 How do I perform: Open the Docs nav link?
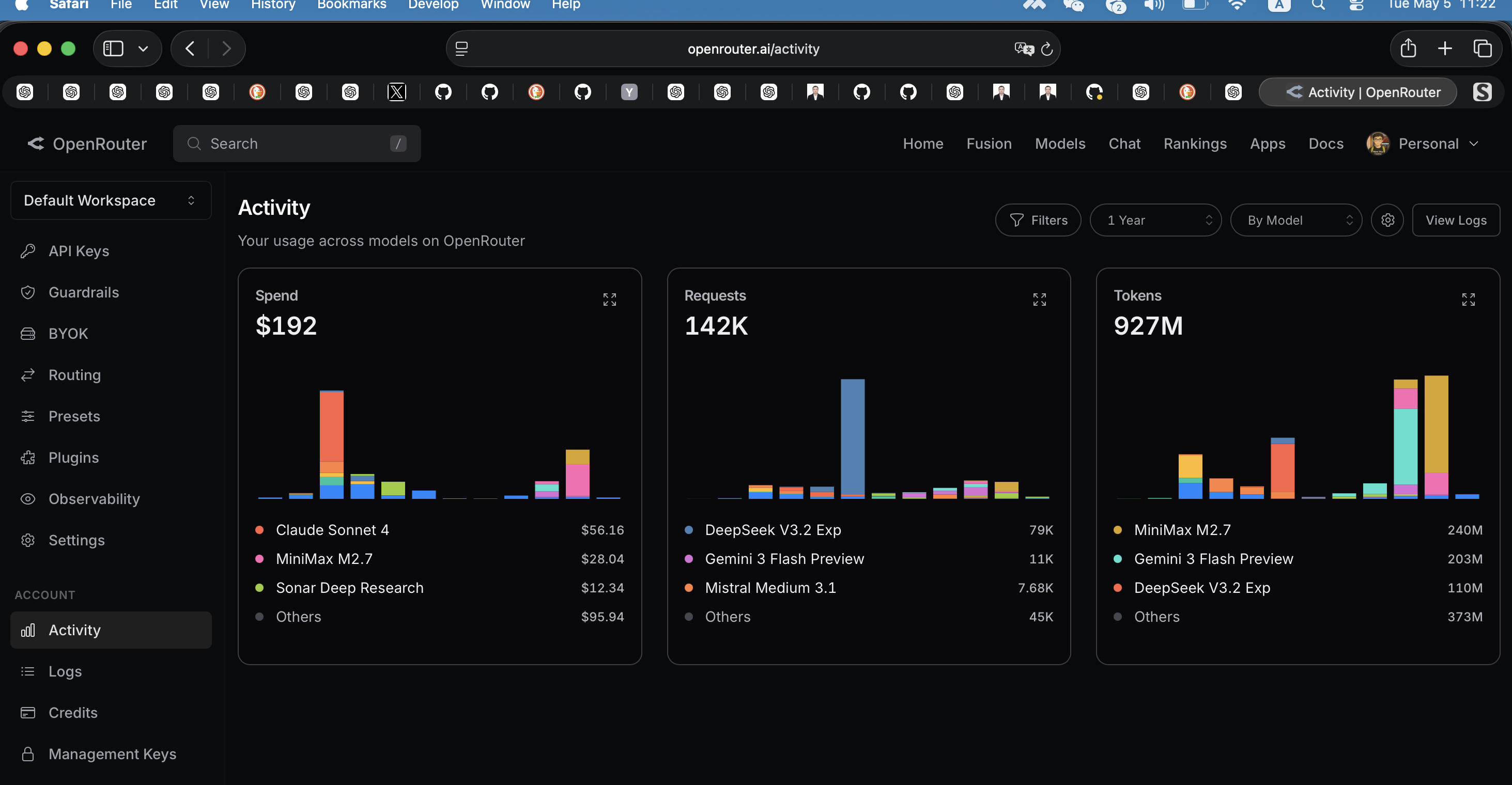(x=1325, y=144)
